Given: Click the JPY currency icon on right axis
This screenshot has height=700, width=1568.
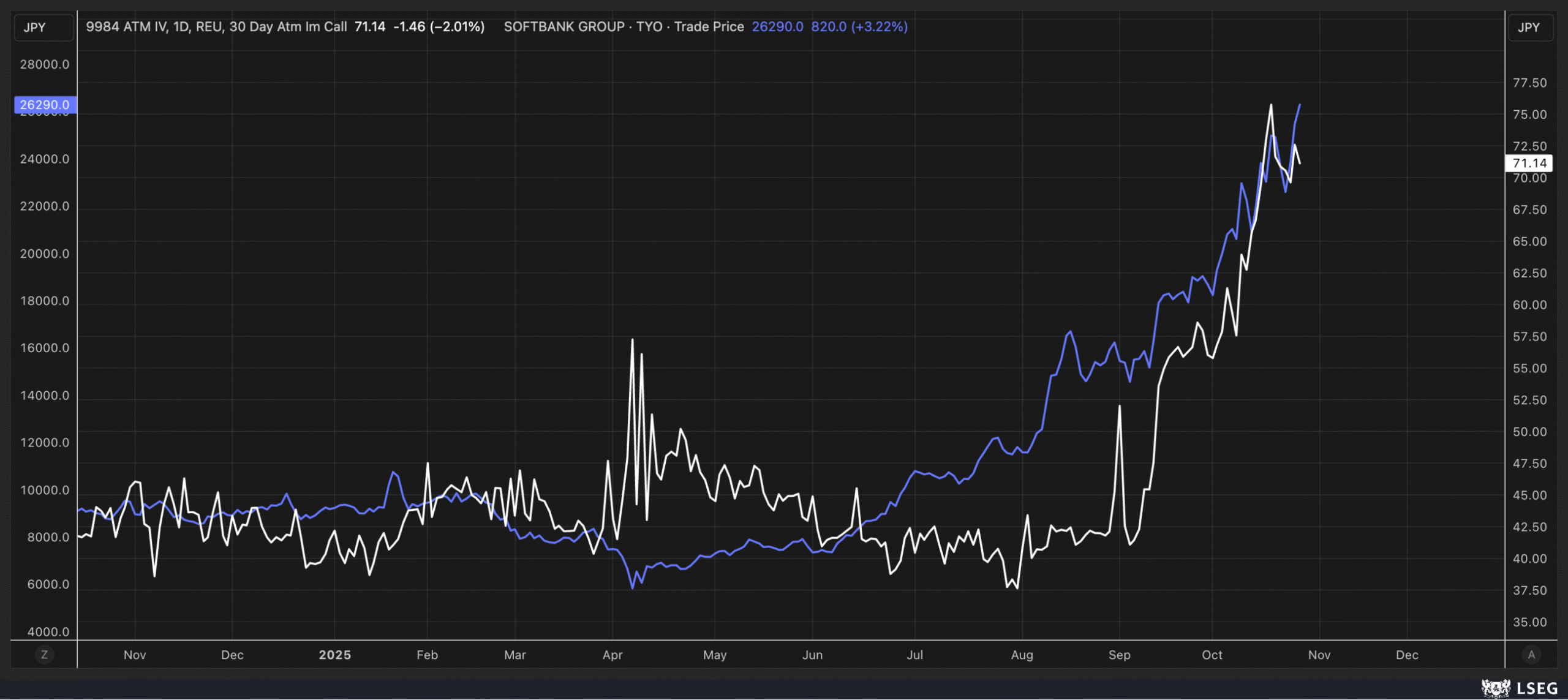Looking at the screenshot, I should (x=1529, y=27).
